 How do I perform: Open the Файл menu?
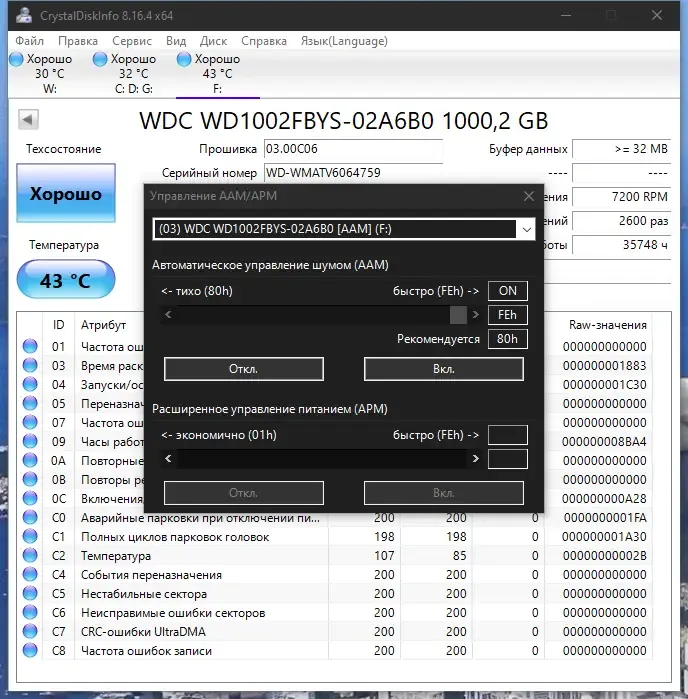pyautogui.click(x=29, y=41)
